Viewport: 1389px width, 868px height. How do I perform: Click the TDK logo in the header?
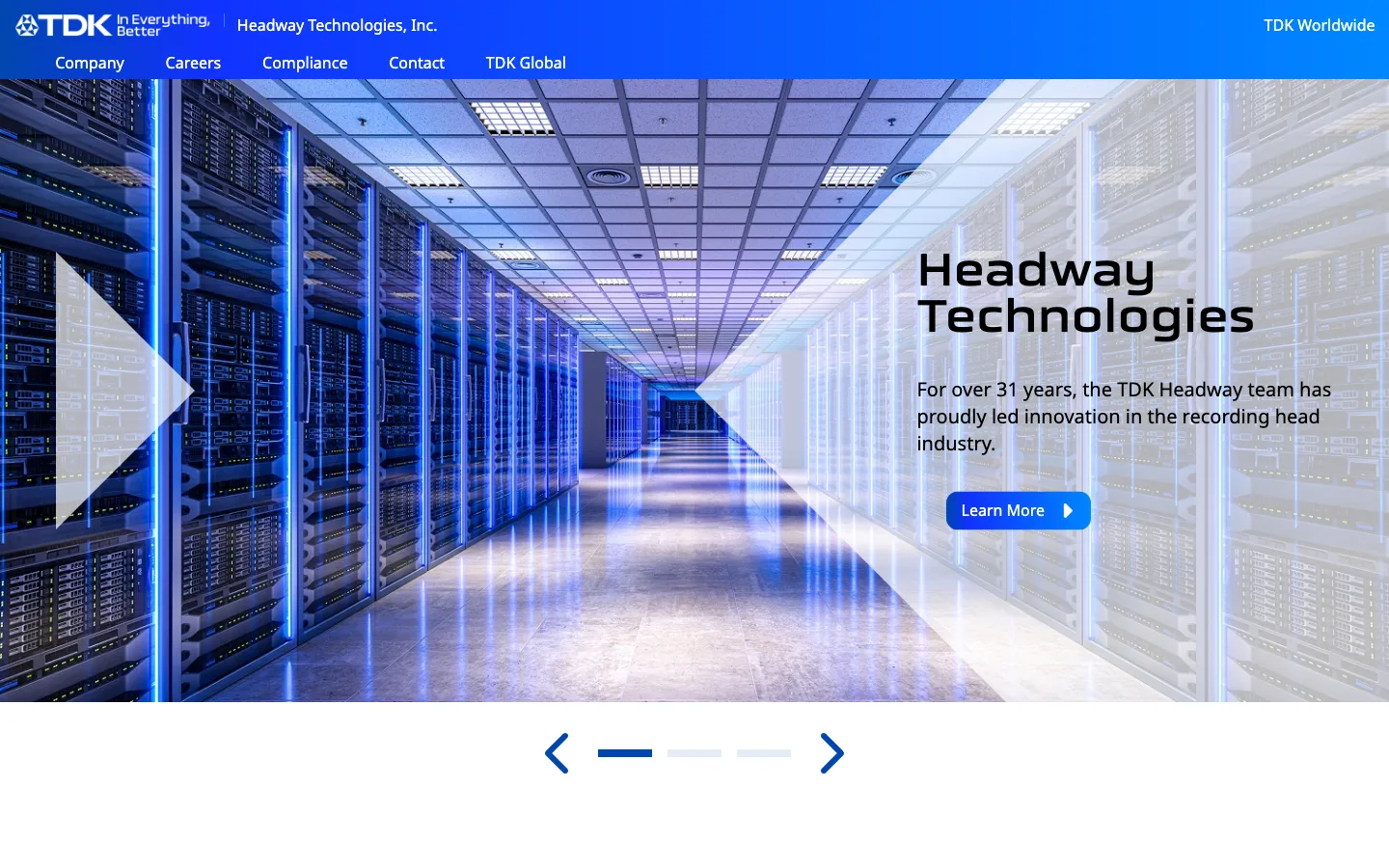click(64, 25)
